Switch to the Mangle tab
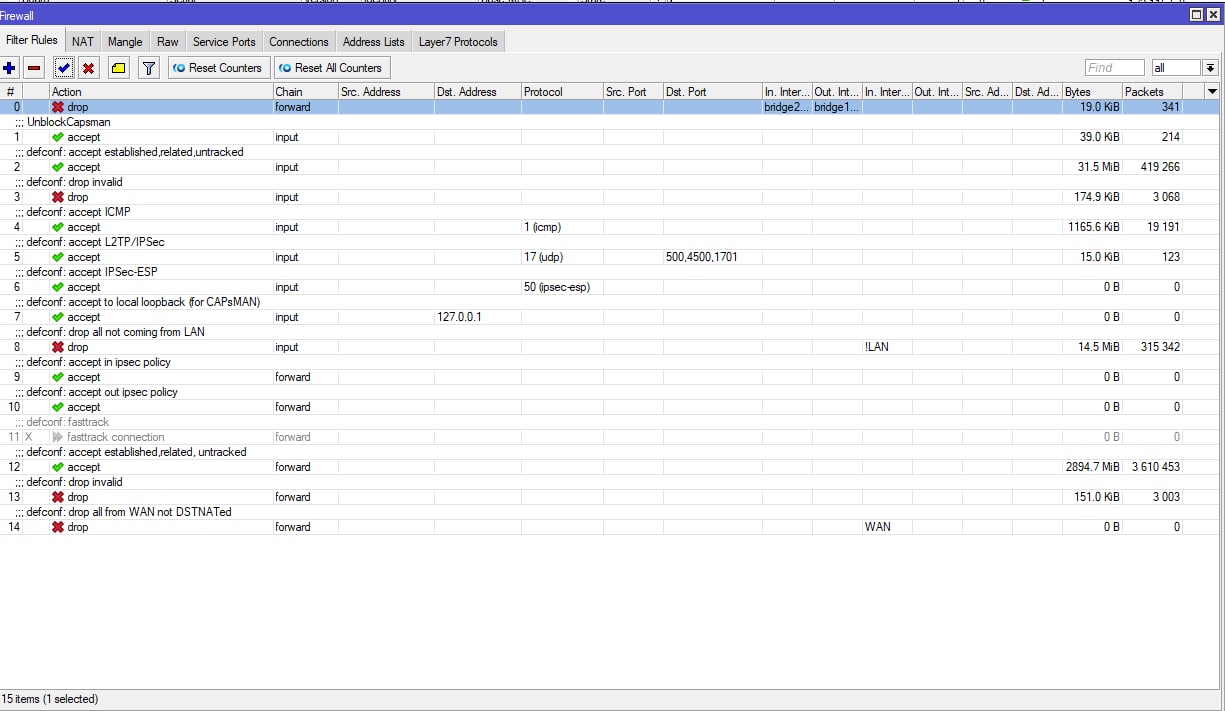The width and height of the screenshot is (1225, 711). click(125, 41)
